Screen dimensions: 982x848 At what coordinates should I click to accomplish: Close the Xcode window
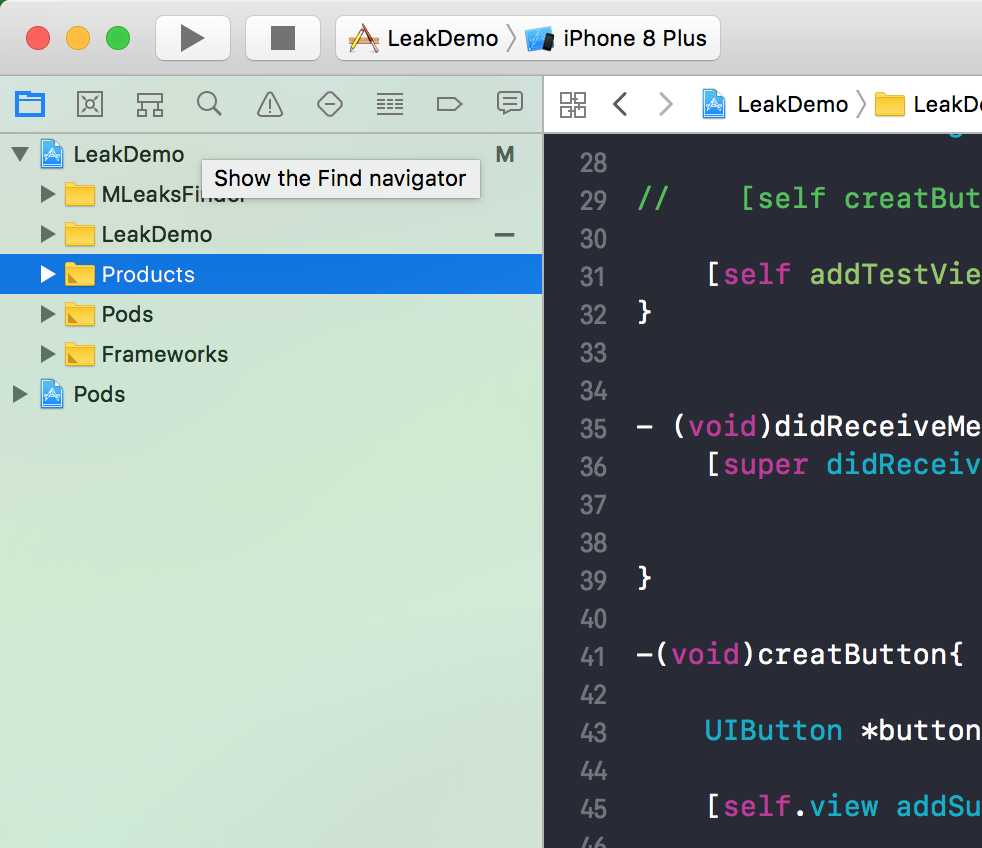pyautogui.click(x=38, y=38)
